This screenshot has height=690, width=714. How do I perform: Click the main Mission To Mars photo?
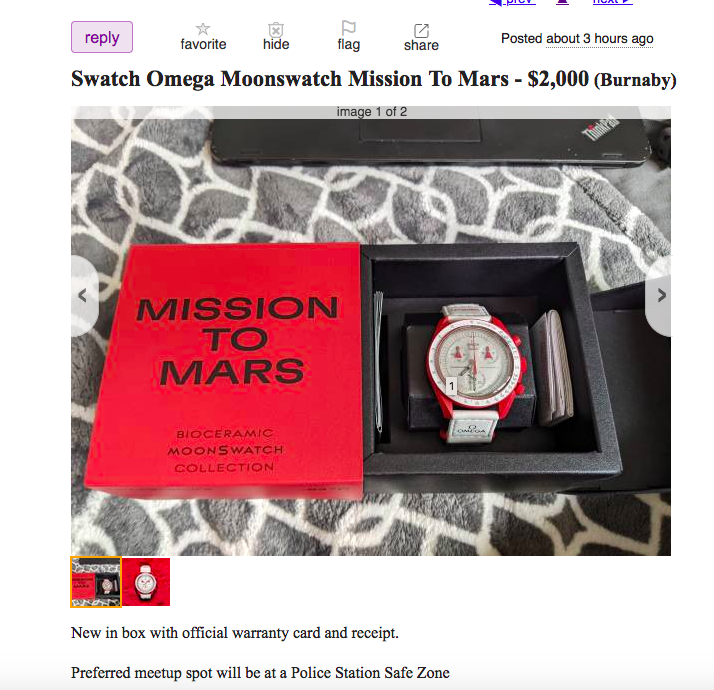(371, 337)
